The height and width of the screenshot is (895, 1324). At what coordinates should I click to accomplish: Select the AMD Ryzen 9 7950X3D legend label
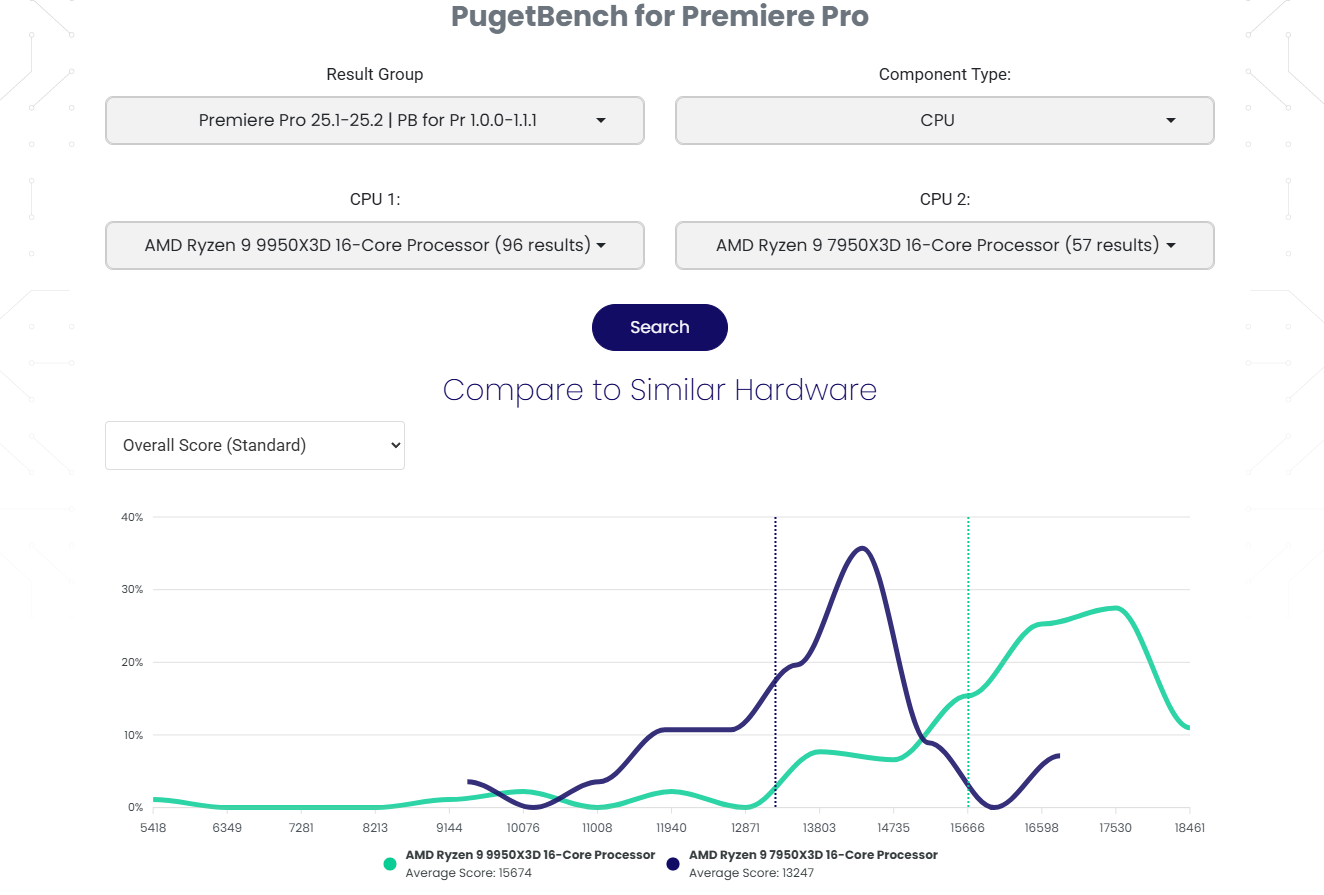pos(812,854)
